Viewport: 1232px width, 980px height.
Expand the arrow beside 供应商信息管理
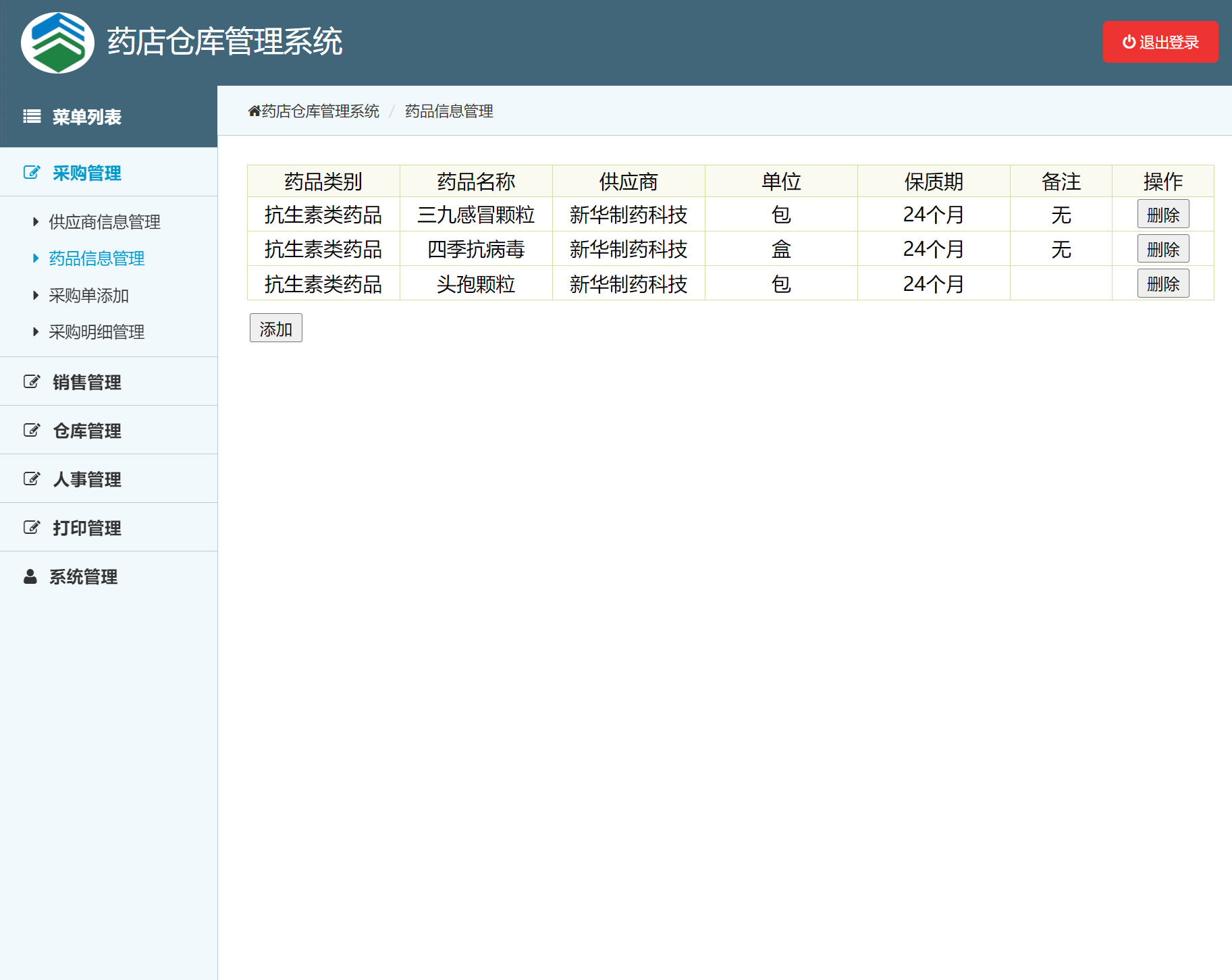35,221
